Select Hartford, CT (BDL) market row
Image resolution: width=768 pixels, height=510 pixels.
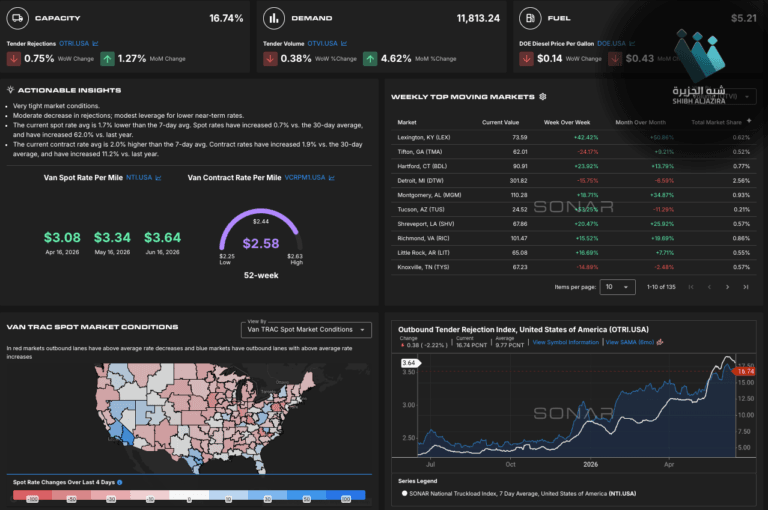[x=574, y=166]
